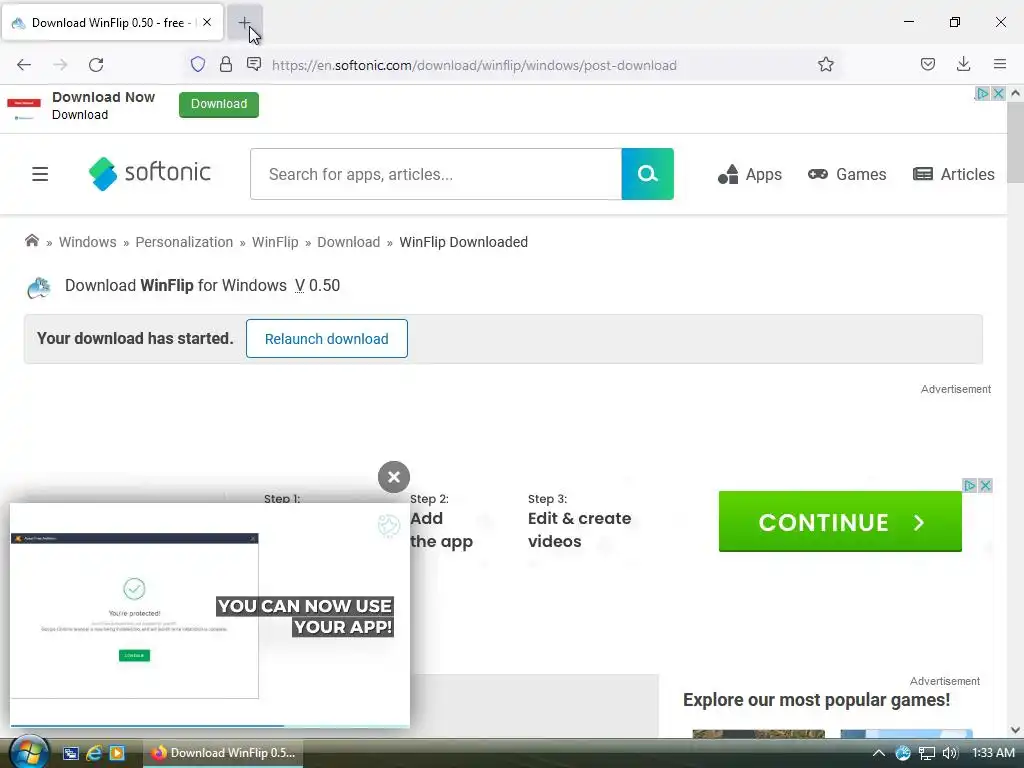1024x768 pixels.
Task: Open network status tray icon
Action: point(927,753)
